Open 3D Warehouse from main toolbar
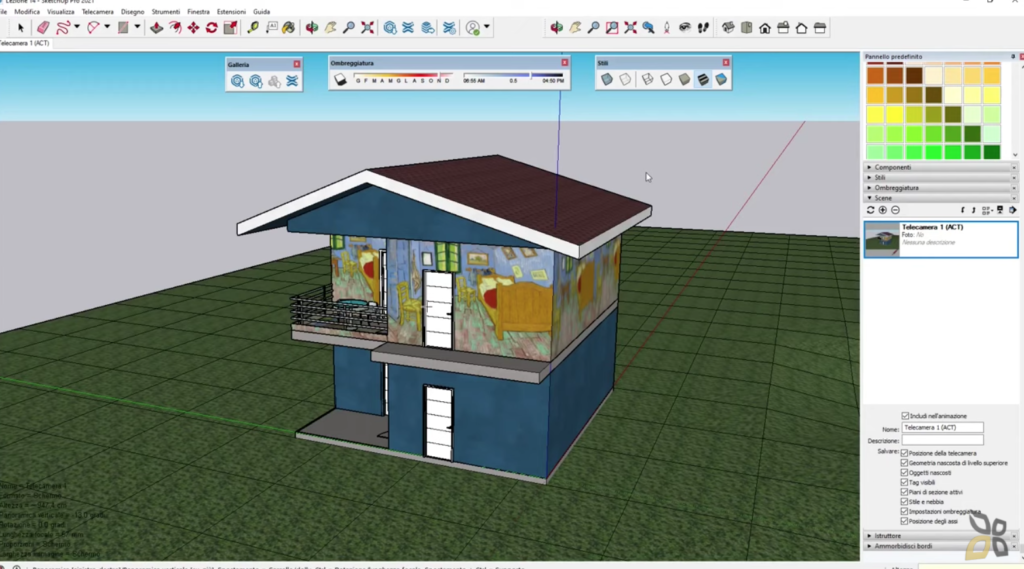The height and width of the screenshot is (569, 1024). tap(390, 27)
